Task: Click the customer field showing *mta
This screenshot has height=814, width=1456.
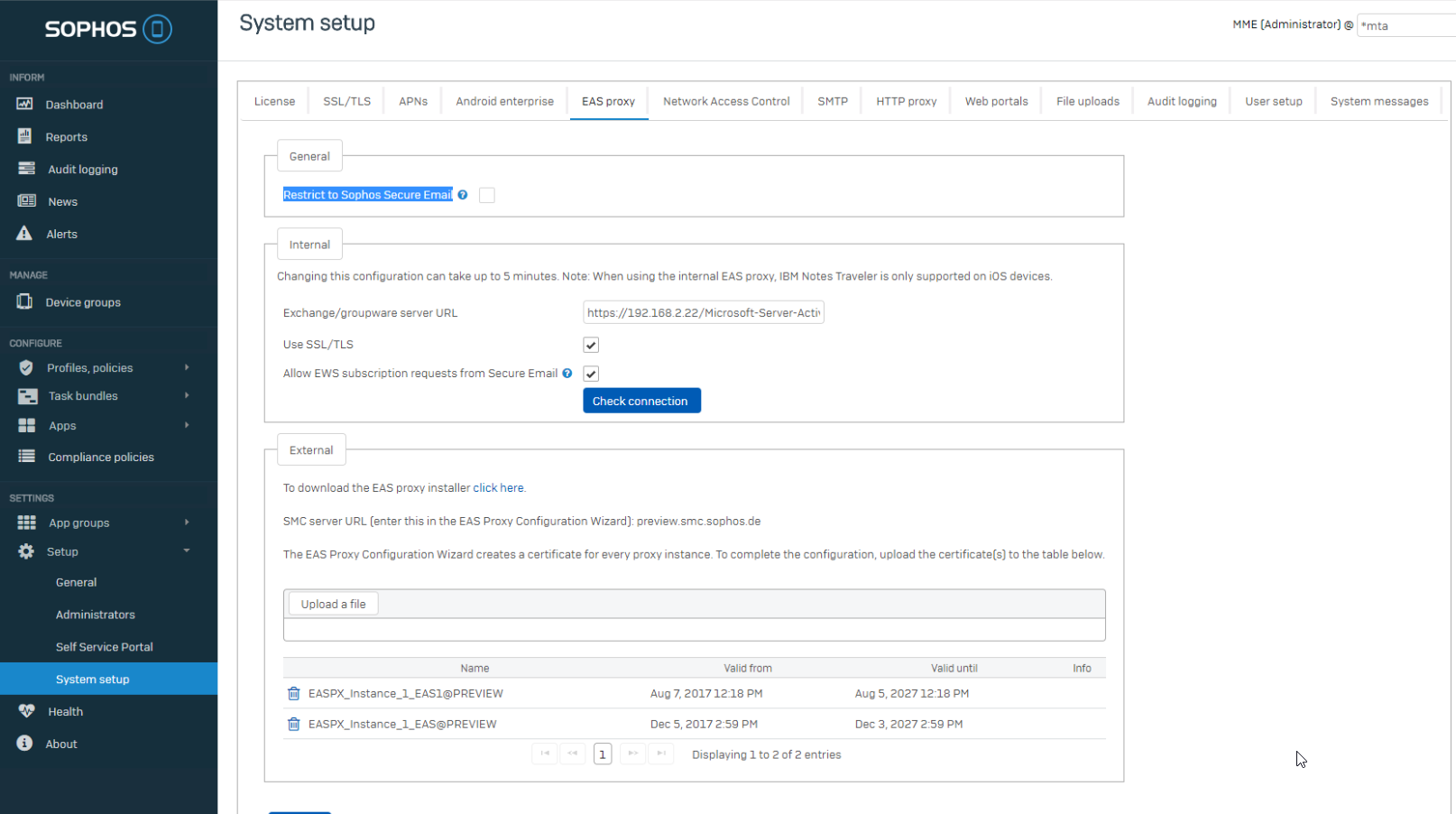Action: 1405,25
